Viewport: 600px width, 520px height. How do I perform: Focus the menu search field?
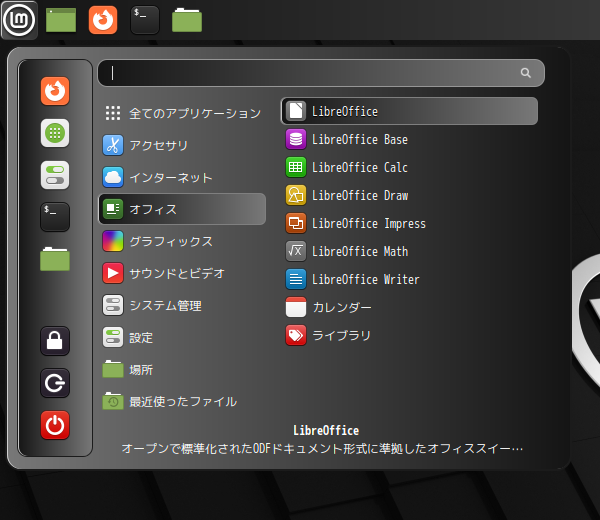[321, 73]
